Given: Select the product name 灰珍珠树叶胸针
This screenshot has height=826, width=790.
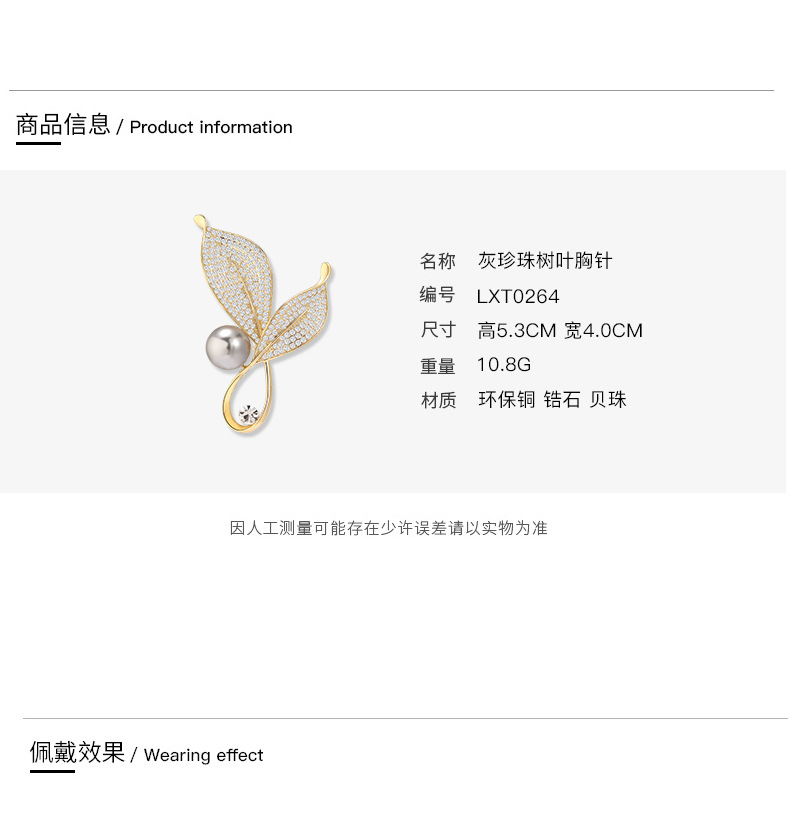Looking at the screenshot, I should tap(545, 261).
